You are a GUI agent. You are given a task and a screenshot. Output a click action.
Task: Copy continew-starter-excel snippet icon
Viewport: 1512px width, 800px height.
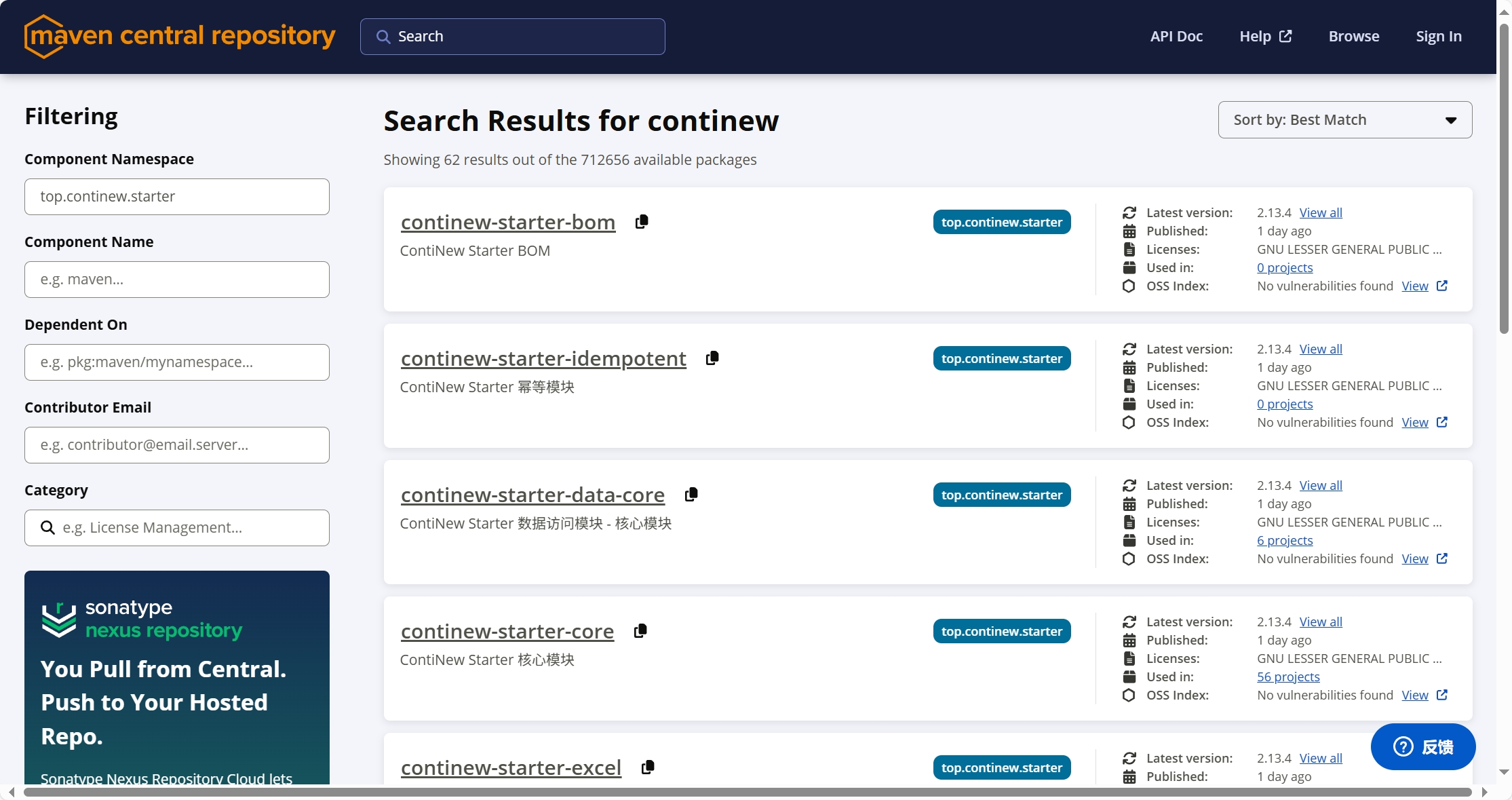click(x=648, y=767)
